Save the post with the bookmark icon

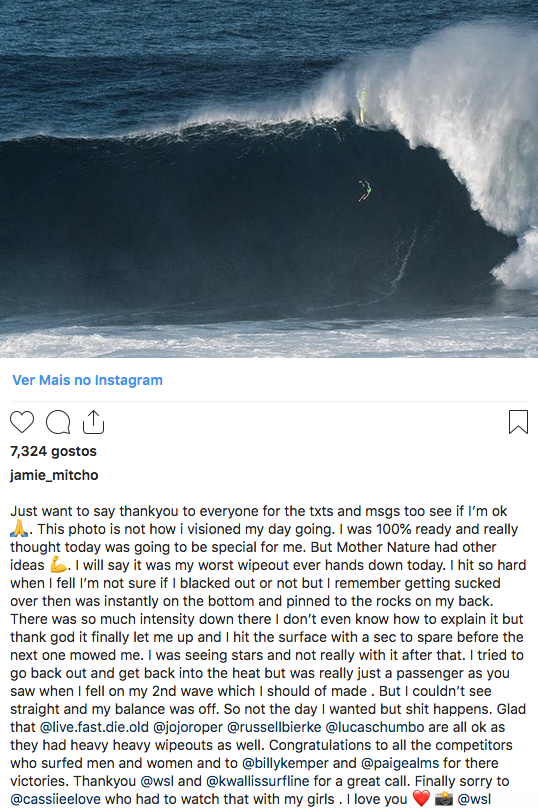coord(518,422)
